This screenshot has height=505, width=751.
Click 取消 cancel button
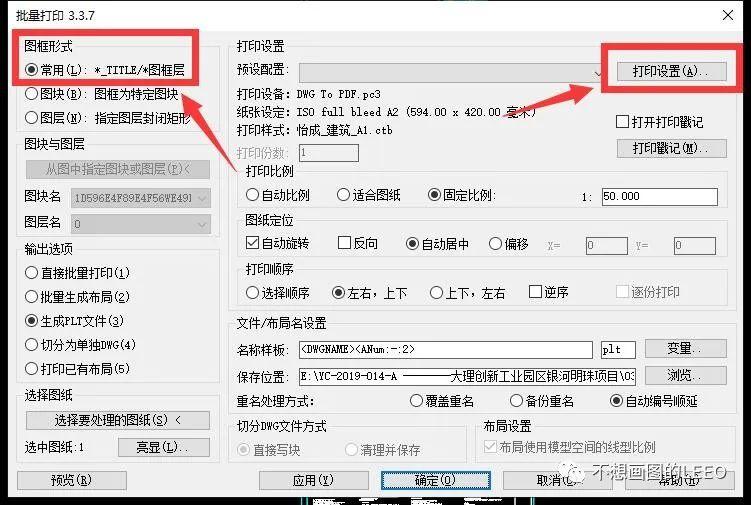click(x=558, y=480)
